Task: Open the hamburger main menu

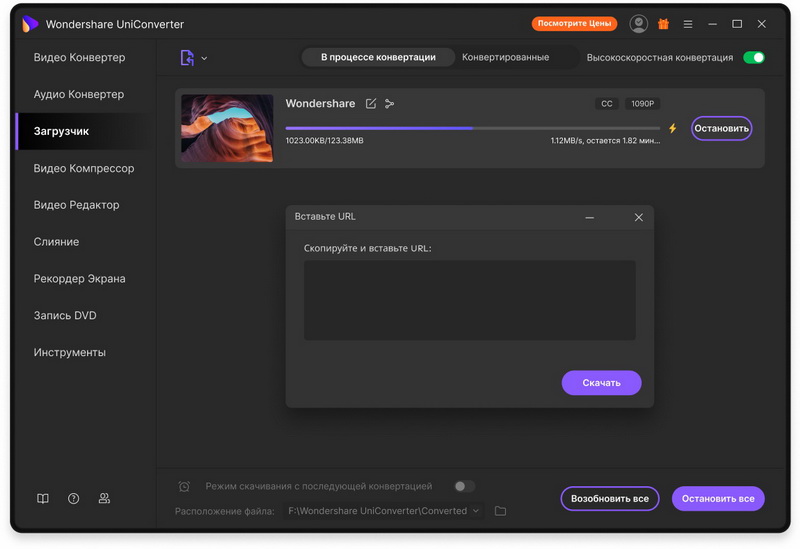Action: tap(688, 24)
